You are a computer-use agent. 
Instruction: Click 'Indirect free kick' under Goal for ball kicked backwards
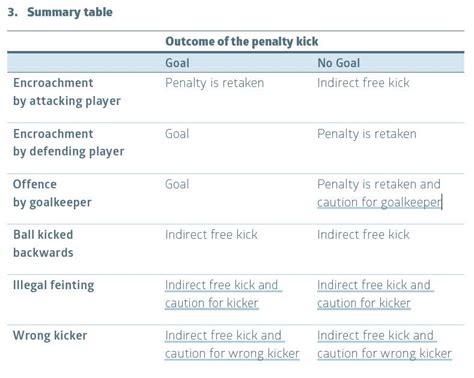pos(211,235)
